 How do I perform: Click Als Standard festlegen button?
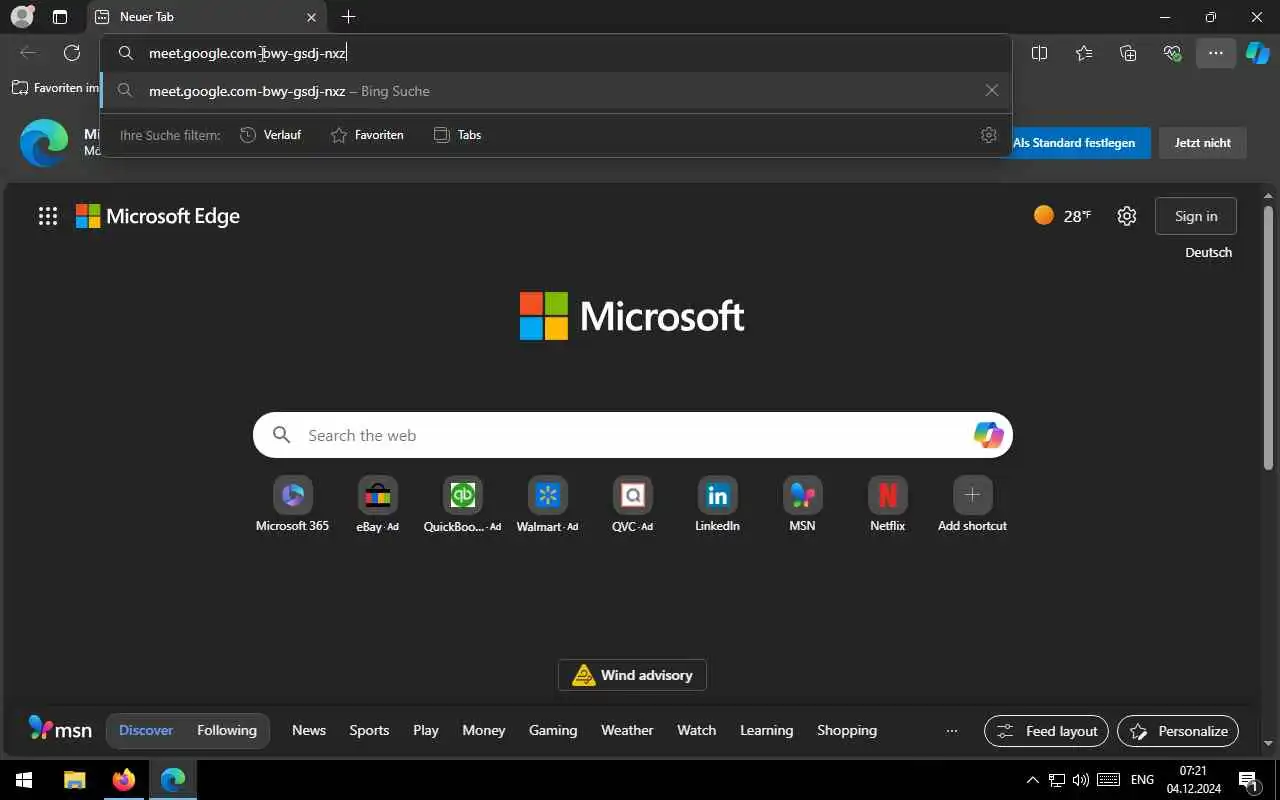tap(1075, 143)
